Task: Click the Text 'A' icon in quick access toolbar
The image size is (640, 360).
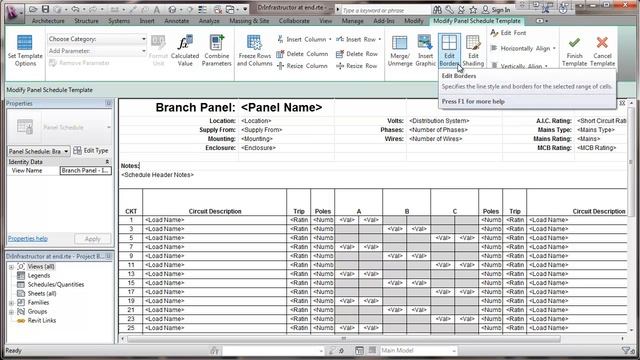Action: (x=156, y=9)
